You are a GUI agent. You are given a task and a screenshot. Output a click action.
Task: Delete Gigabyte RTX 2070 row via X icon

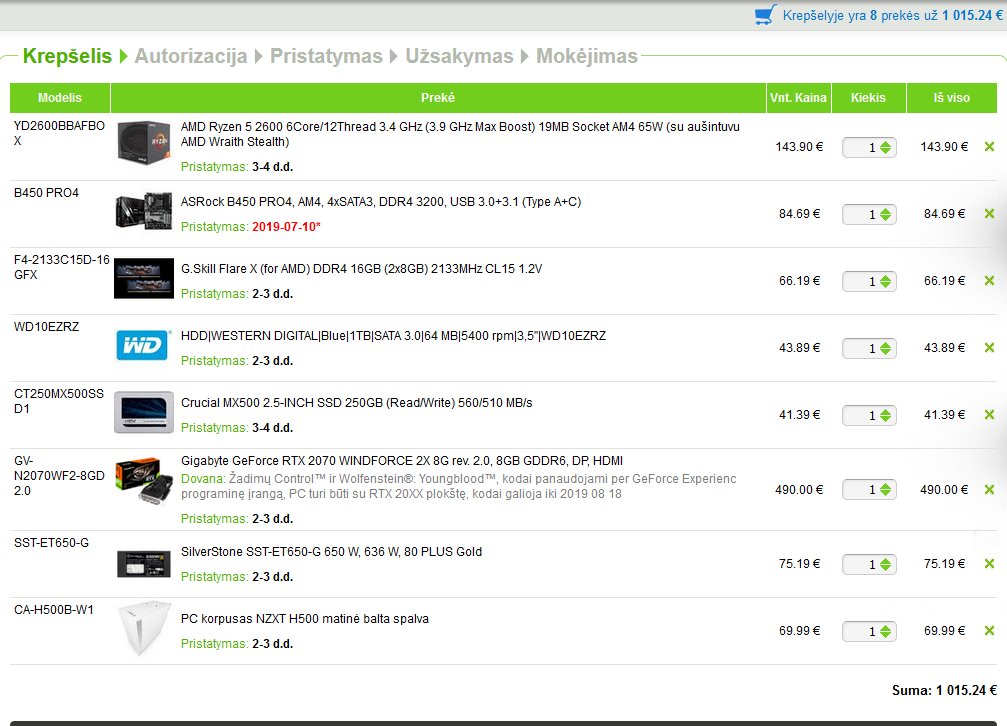pos(989,490)
